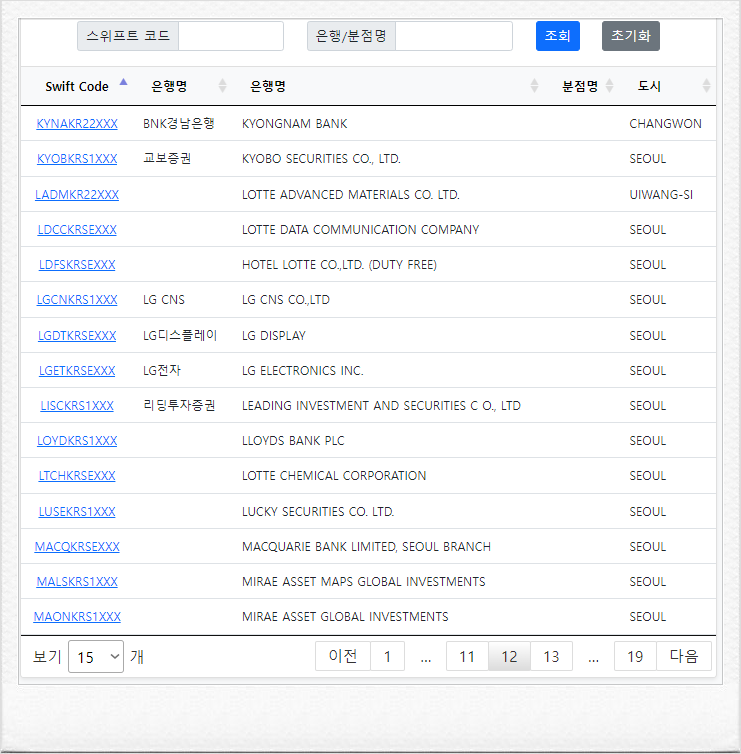Open MAONKRS1XXX swift code link
The height and width of the screenshot is (754, 741).
tap(77, 617)
